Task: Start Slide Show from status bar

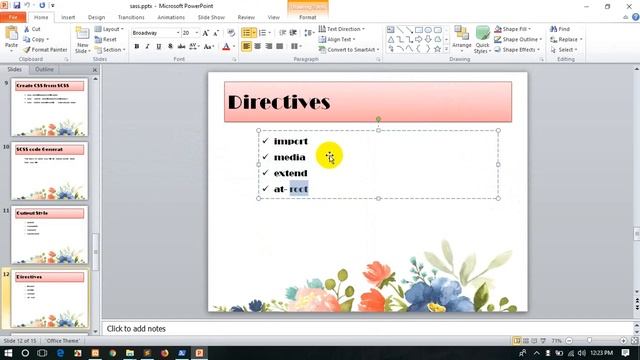Action: point(543,340)
